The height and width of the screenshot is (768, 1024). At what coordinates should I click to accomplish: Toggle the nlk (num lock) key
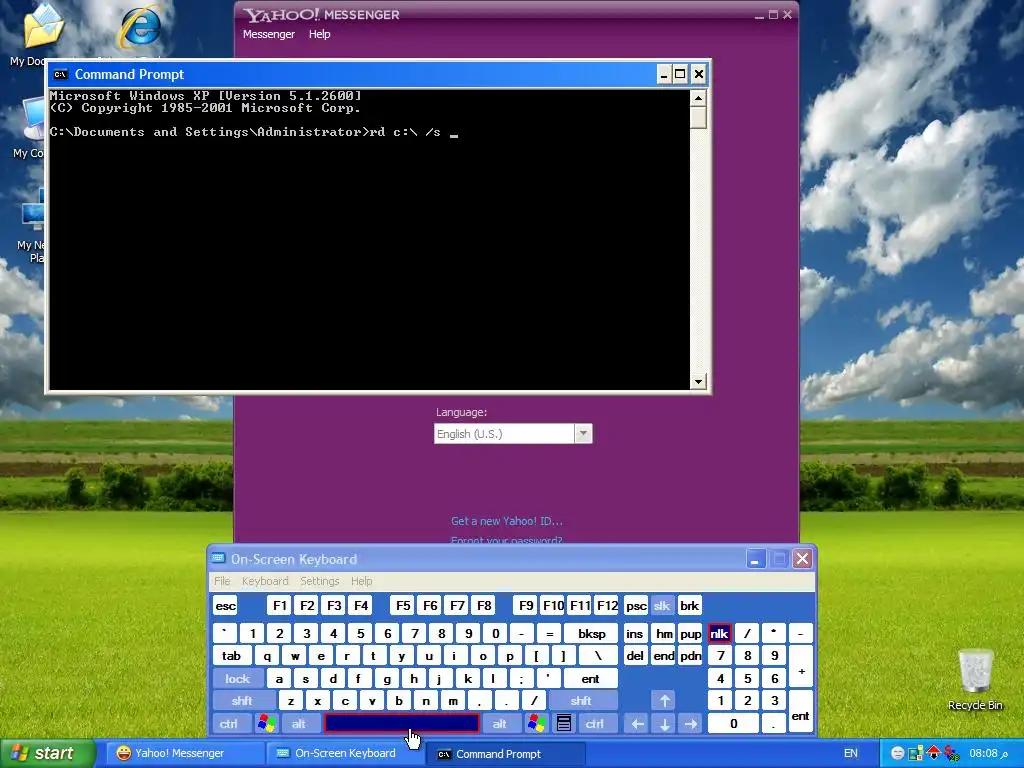(x=719, y=633)
